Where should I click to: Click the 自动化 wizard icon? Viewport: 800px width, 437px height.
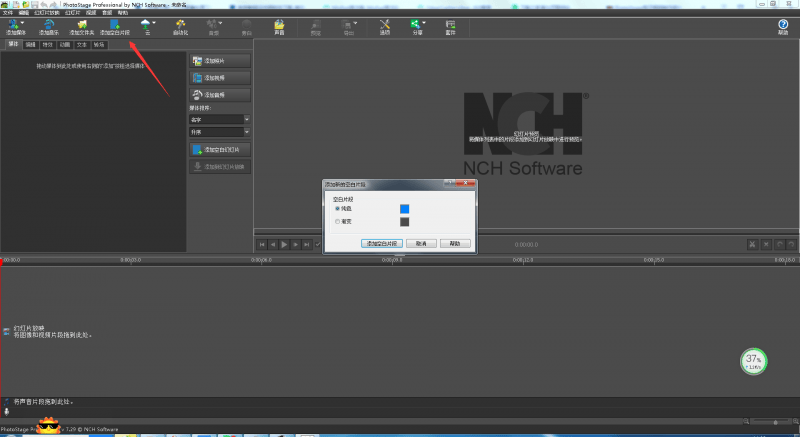click(180, 26)
